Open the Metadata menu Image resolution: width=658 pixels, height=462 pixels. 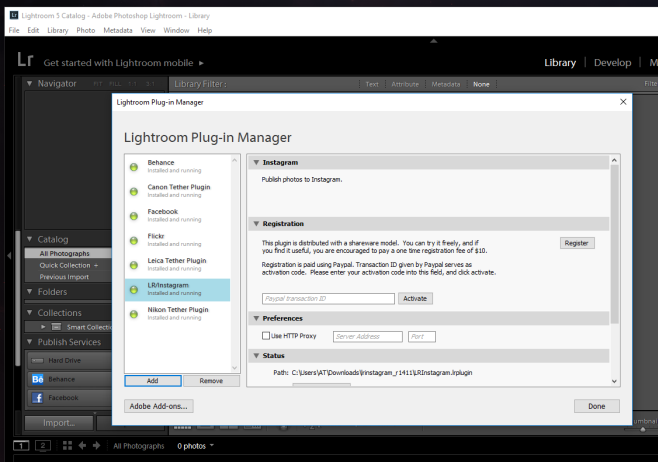click(x=118, y=30)
